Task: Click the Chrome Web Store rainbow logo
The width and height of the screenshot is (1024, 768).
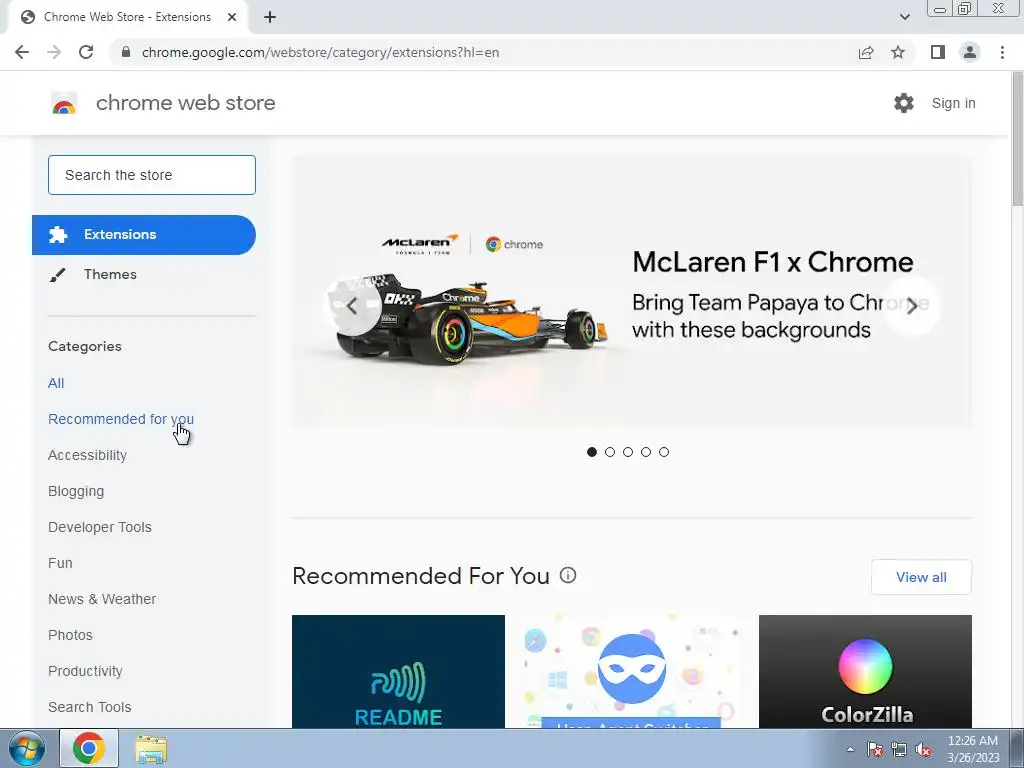Action: coord(64,103)
